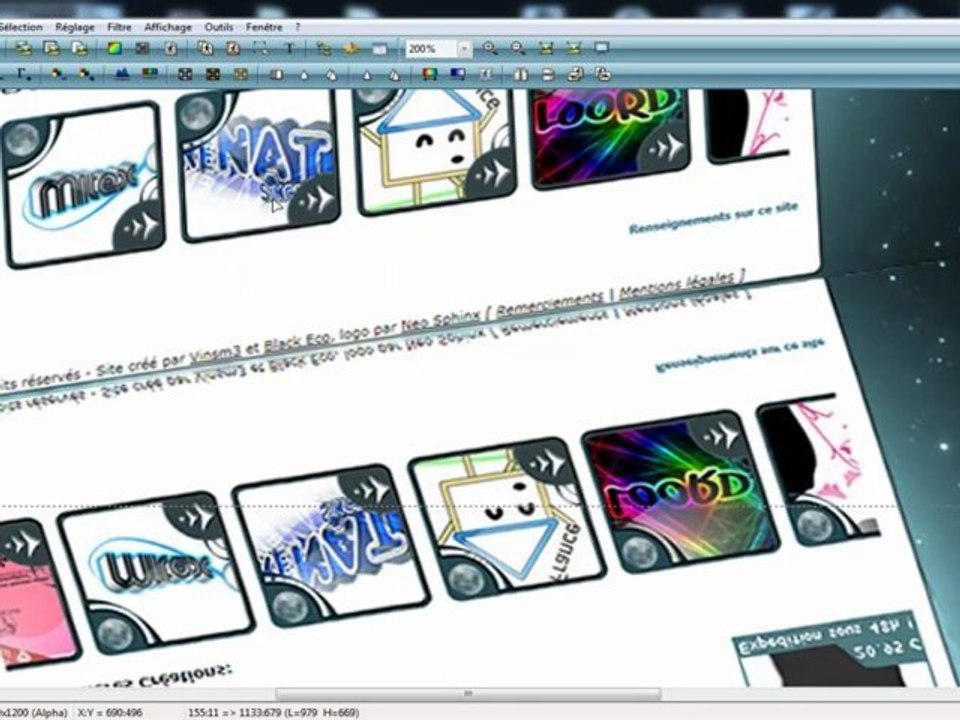
Task: Click the first Saturation color-dots icon
Action: pos(58,75)
